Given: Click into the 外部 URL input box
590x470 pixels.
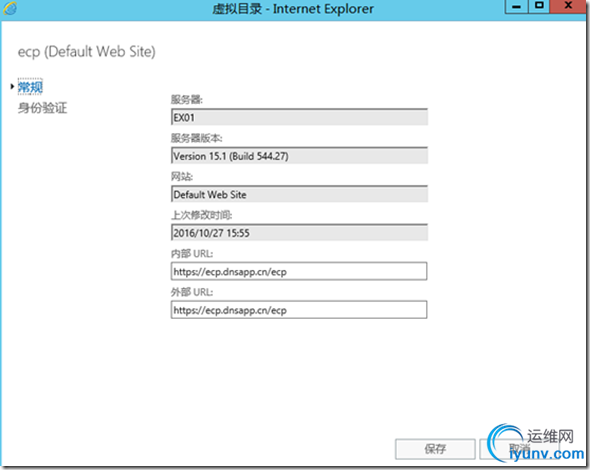Looking at the screenshot, I should (x=299, y=310).
